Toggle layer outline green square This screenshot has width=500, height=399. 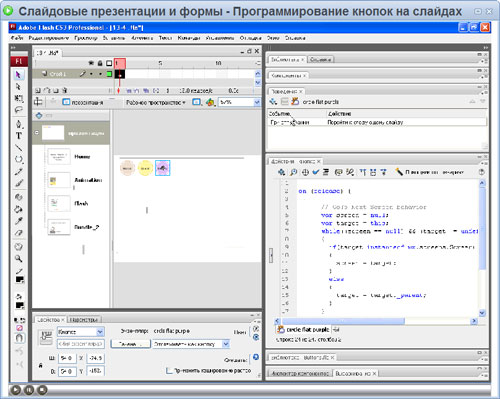109,74
